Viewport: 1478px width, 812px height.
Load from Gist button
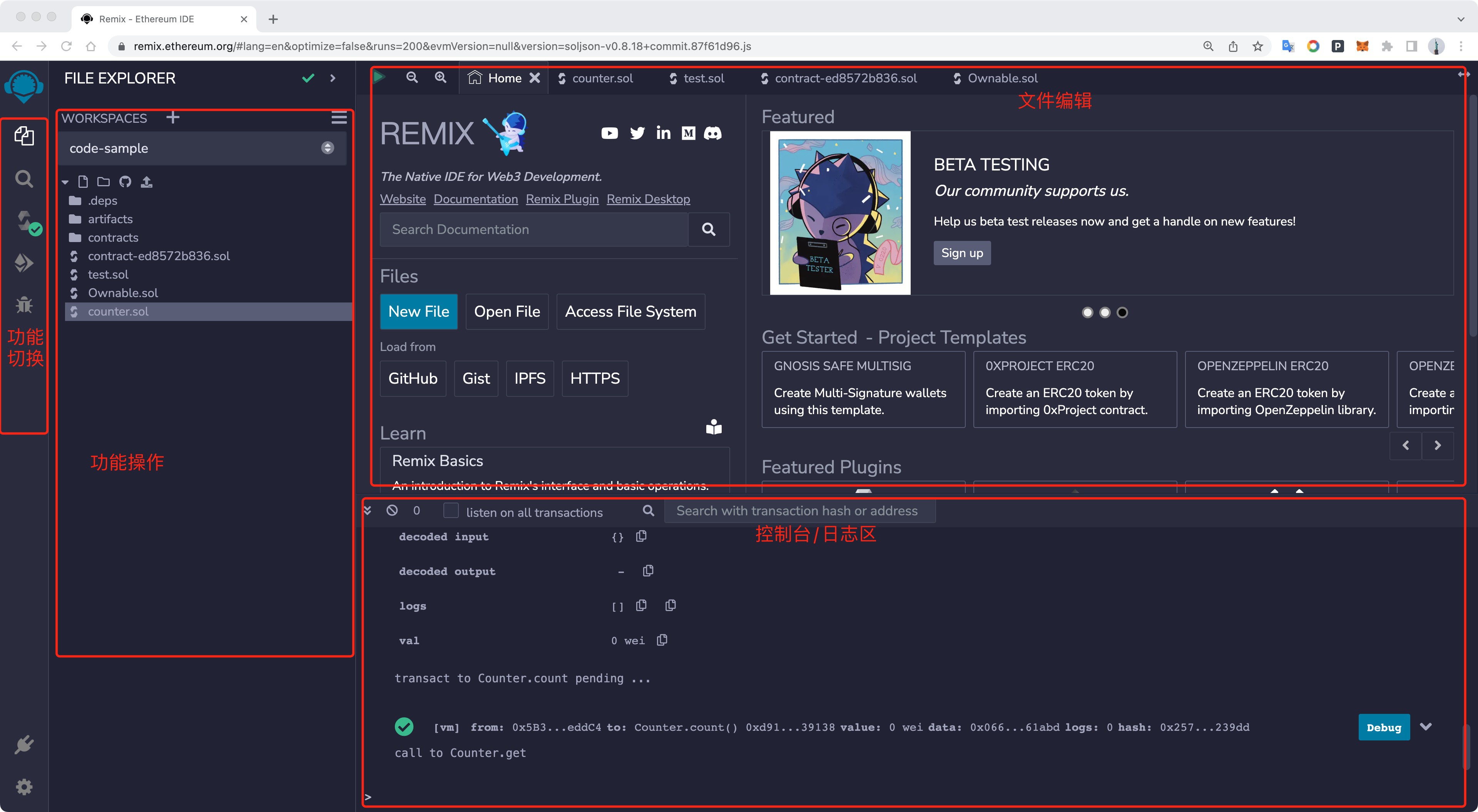tap(476, 379)
